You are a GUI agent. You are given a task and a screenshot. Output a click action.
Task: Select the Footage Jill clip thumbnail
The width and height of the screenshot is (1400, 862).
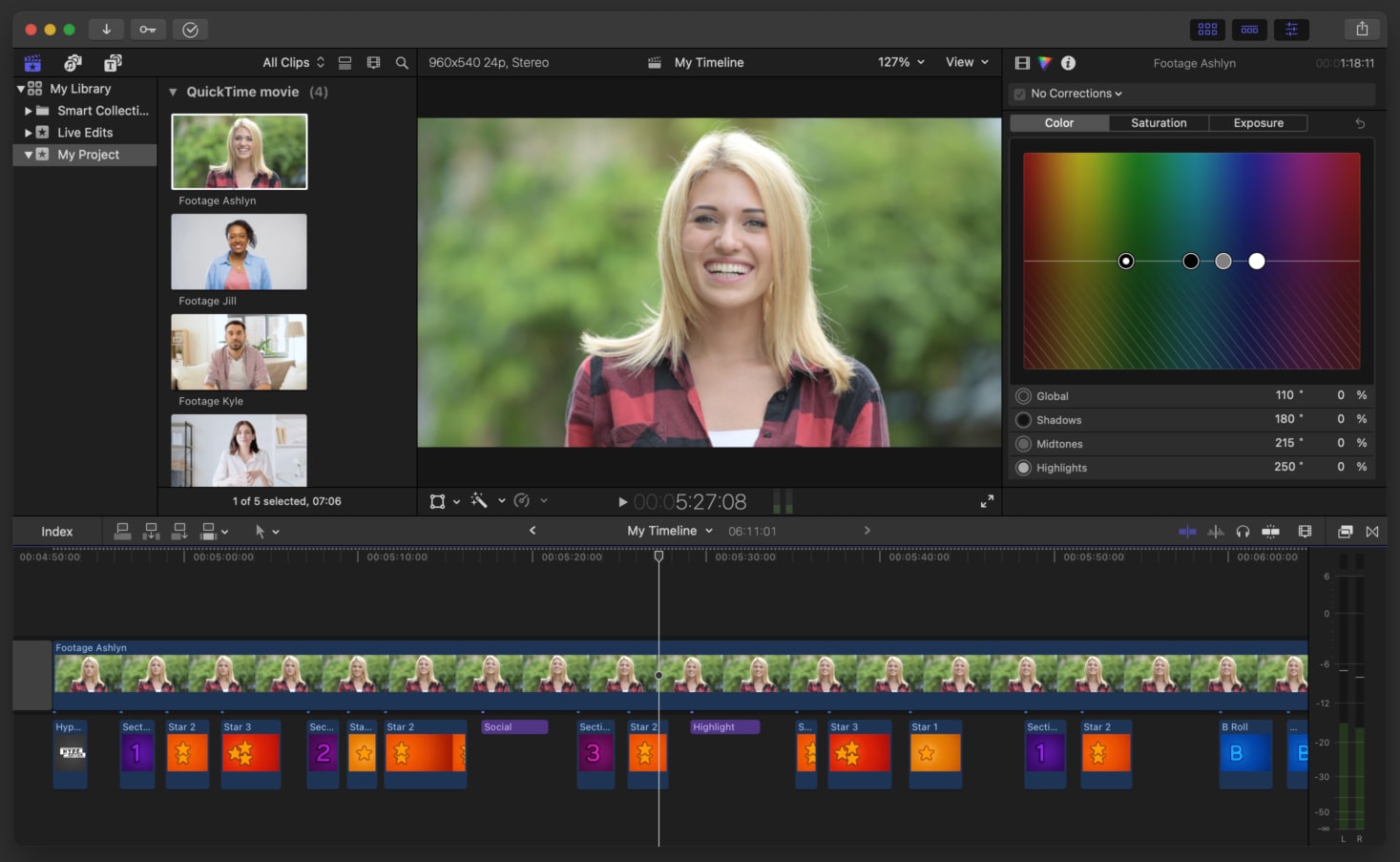click(239, 252)
